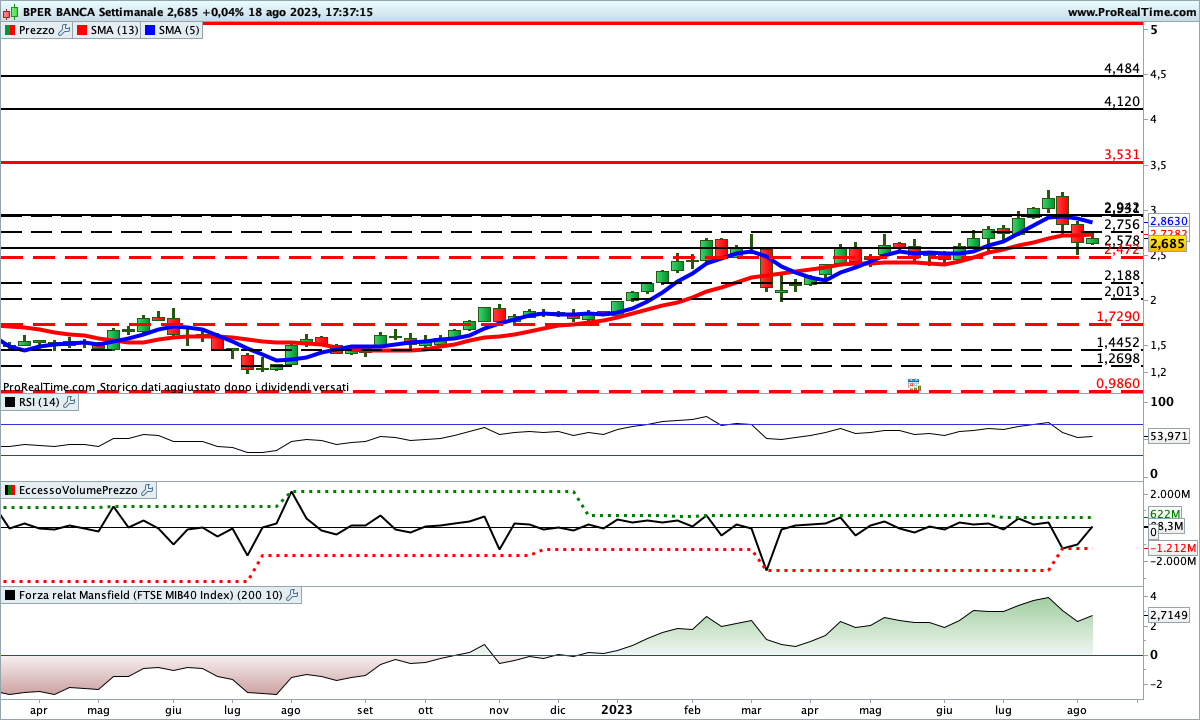
Task: Click the 'nov' month label on time axis
Action: [x=498, y=709]
